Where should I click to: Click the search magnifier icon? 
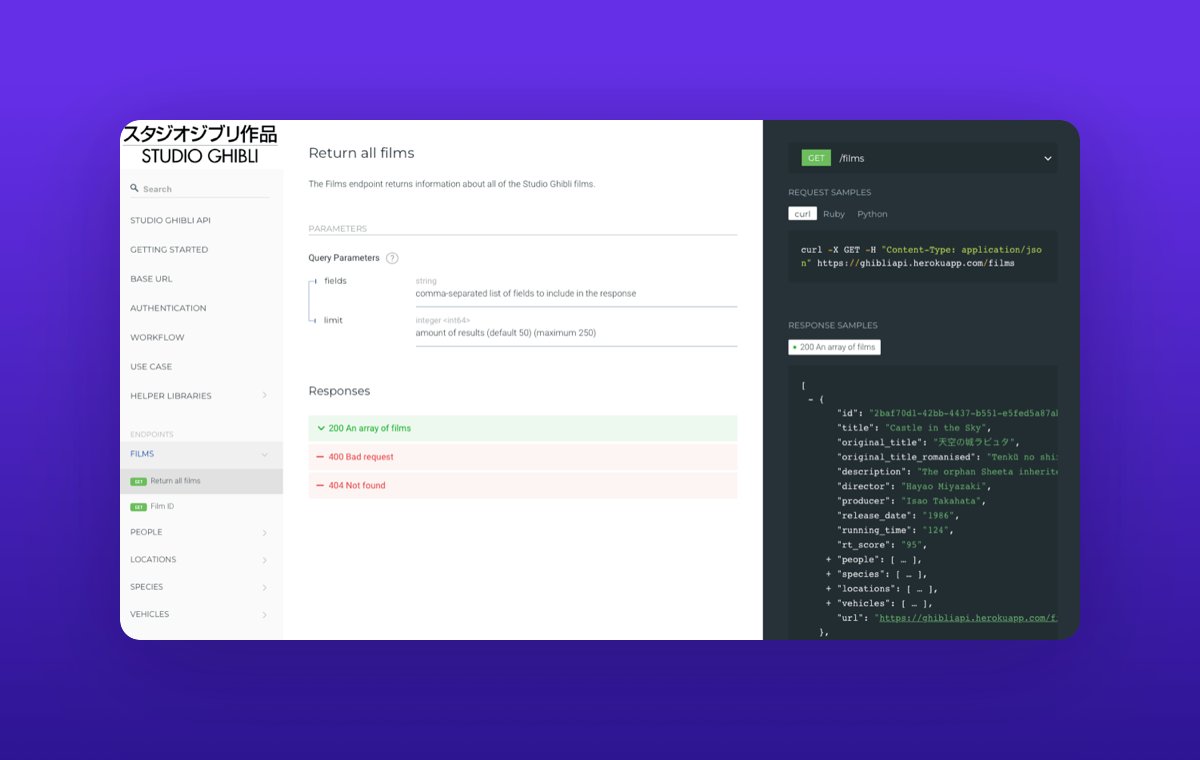135,188
